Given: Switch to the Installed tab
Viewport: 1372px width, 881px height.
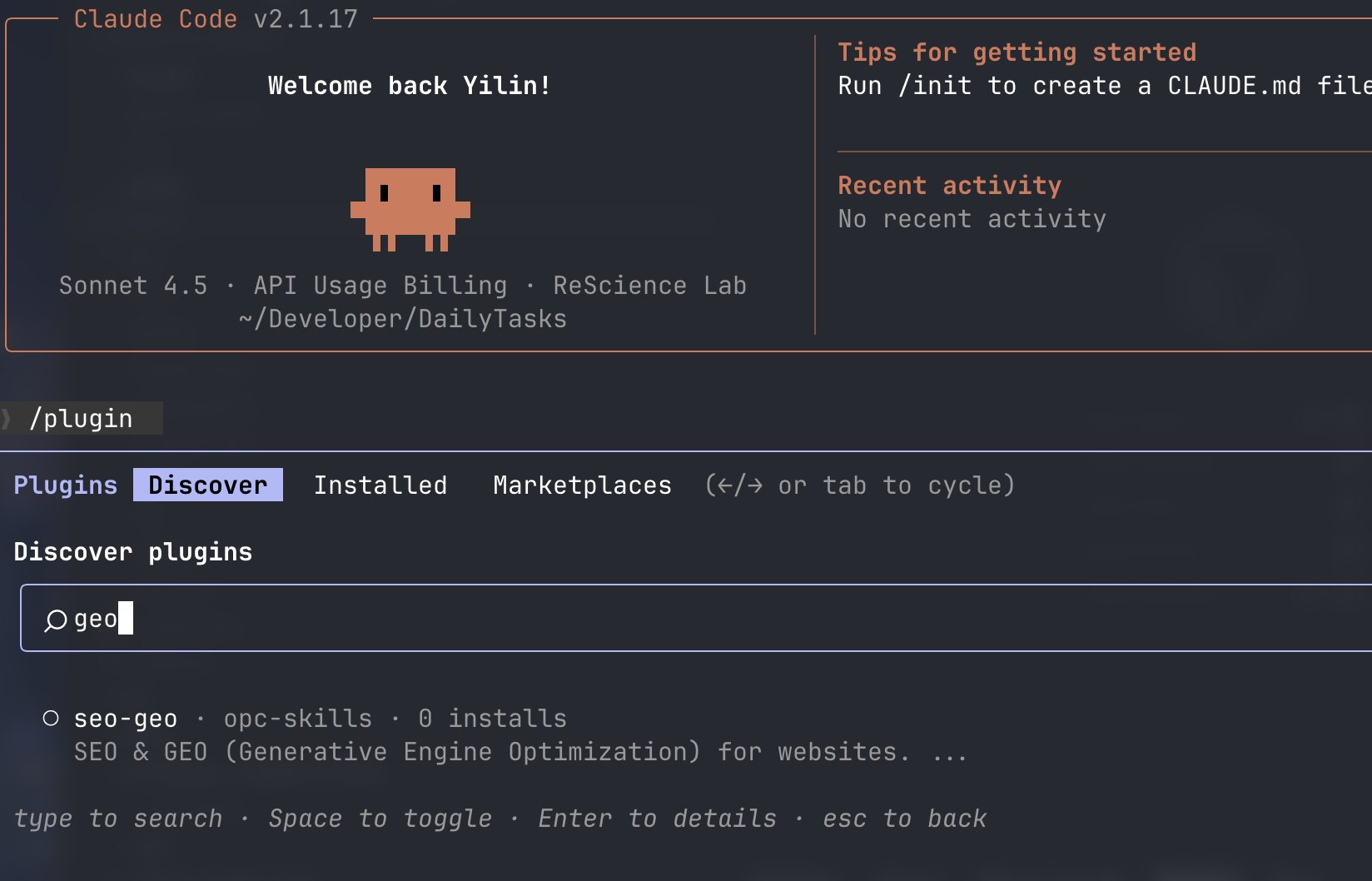Looking at the screenshot, I should pos(380,485).
